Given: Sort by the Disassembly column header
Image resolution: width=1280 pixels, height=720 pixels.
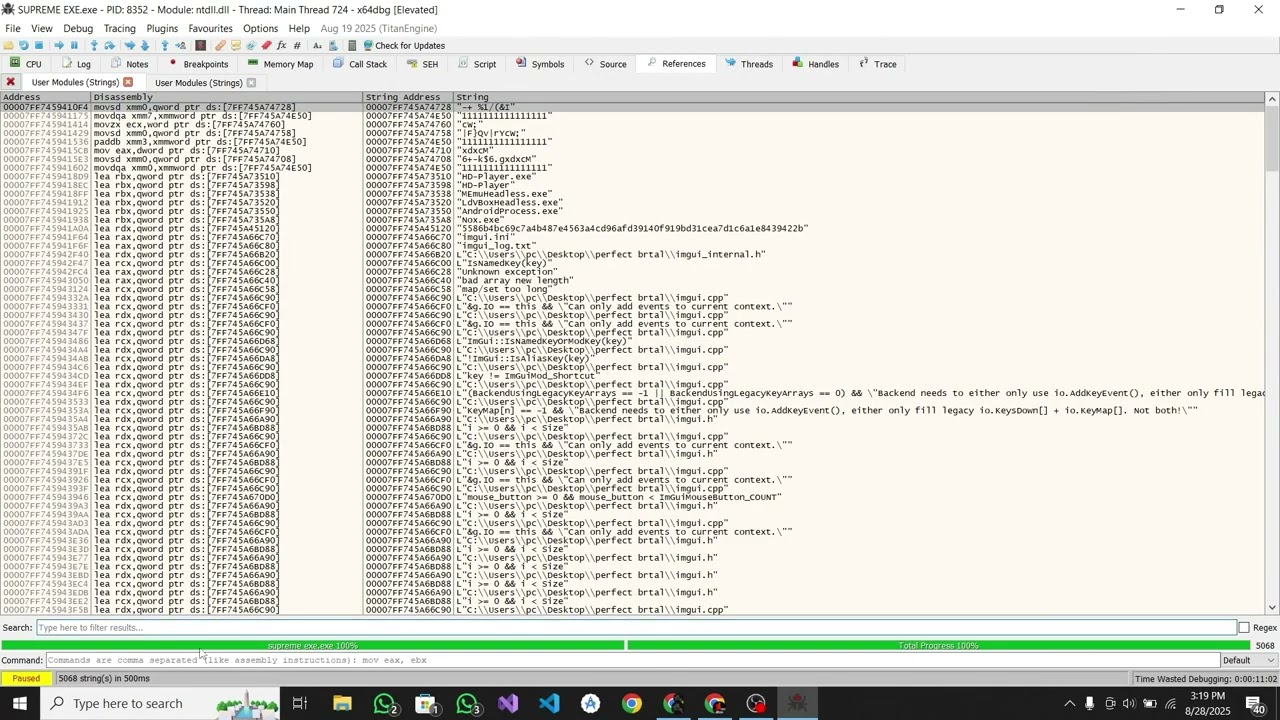Looking at the screenshot, I should (227, 97).
